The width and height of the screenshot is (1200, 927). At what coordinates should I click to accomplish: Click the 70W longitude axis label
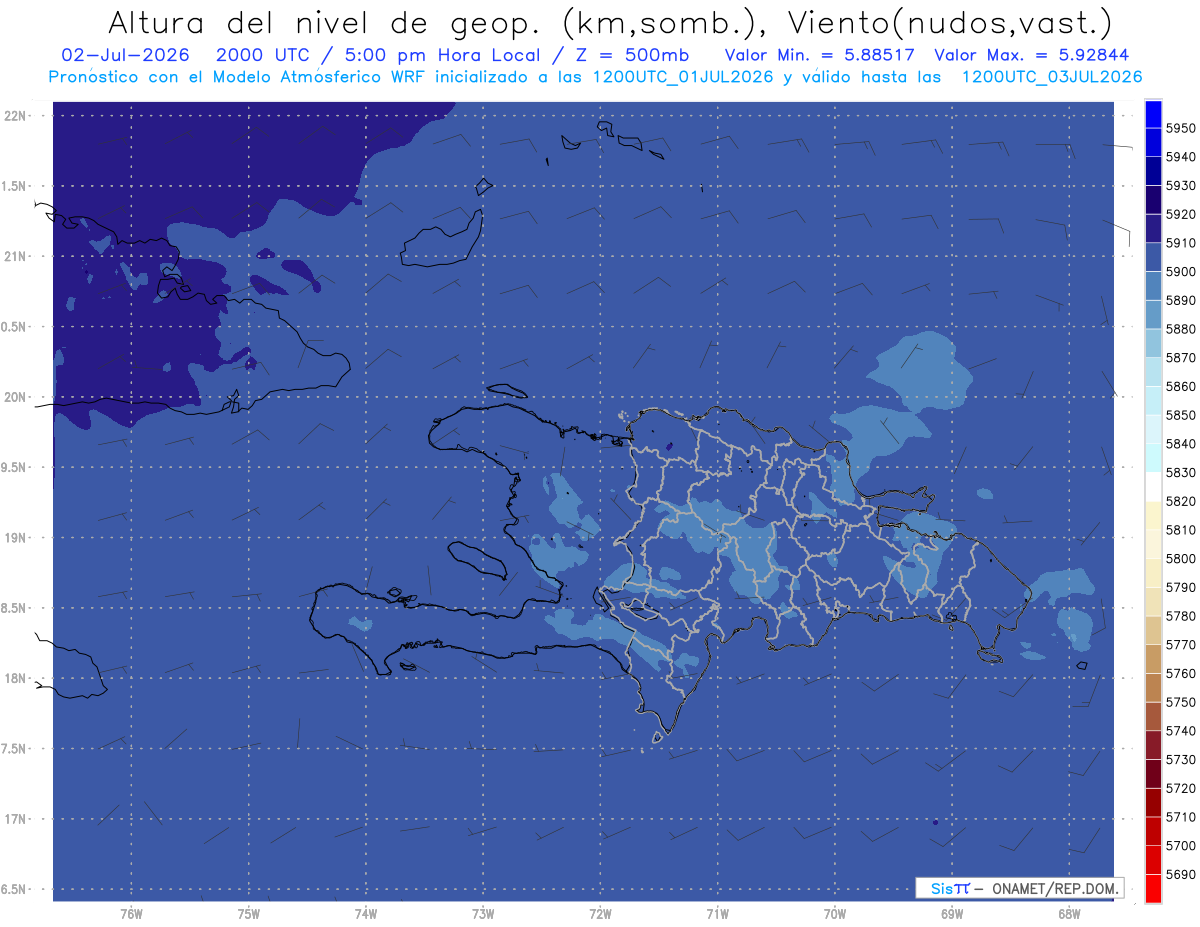(x=835, y=914)
